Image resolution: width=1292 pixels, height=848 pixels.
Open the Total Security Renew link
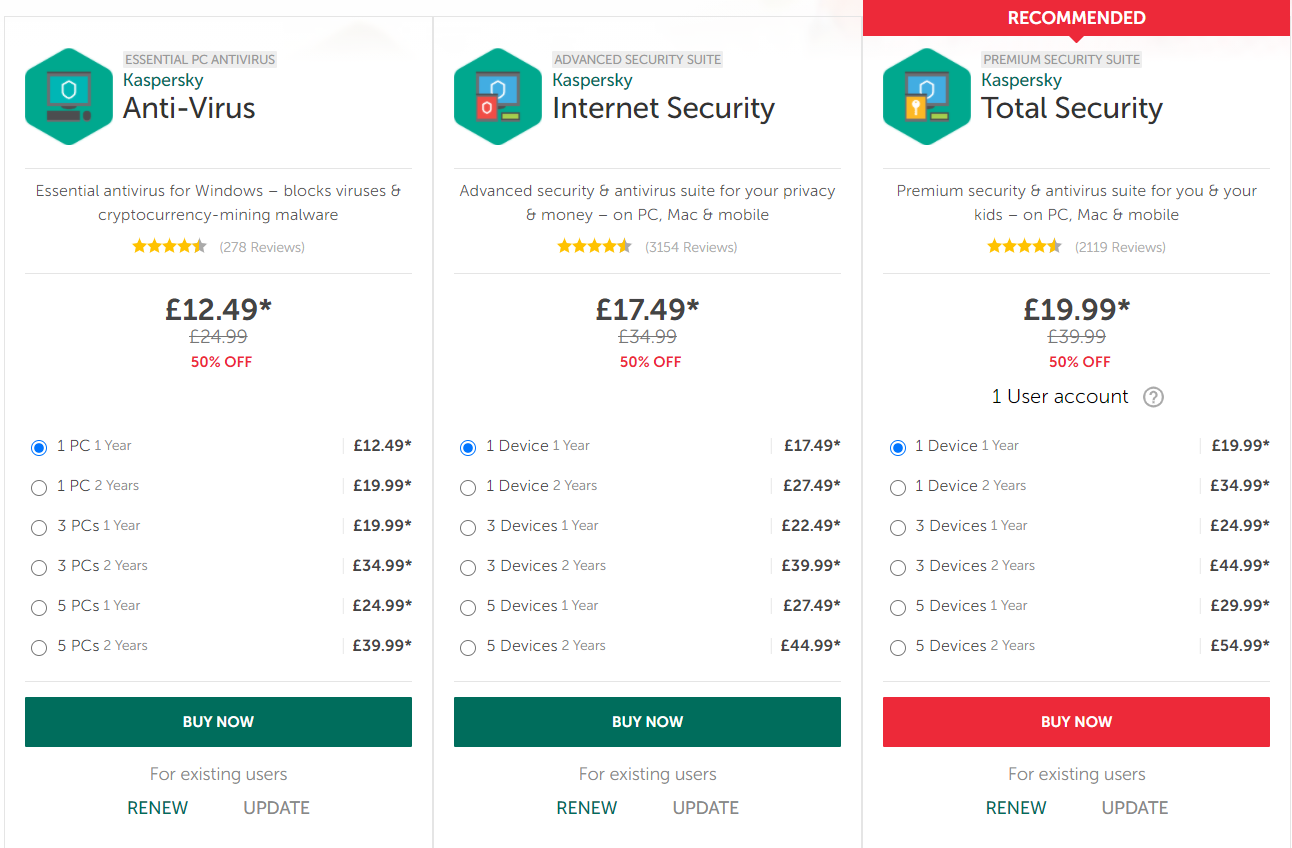click(x=1016, y=808)
